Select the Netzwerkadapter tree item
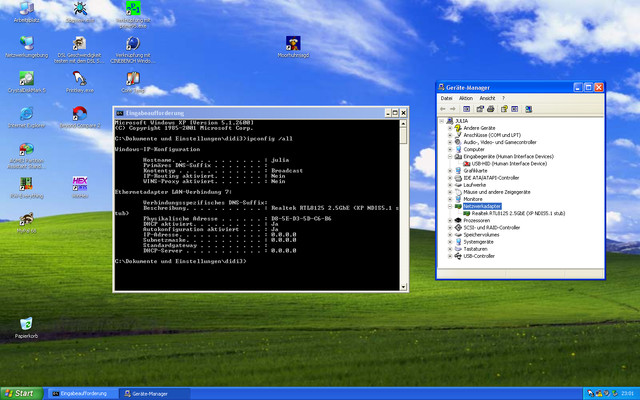 click(482, 207)
